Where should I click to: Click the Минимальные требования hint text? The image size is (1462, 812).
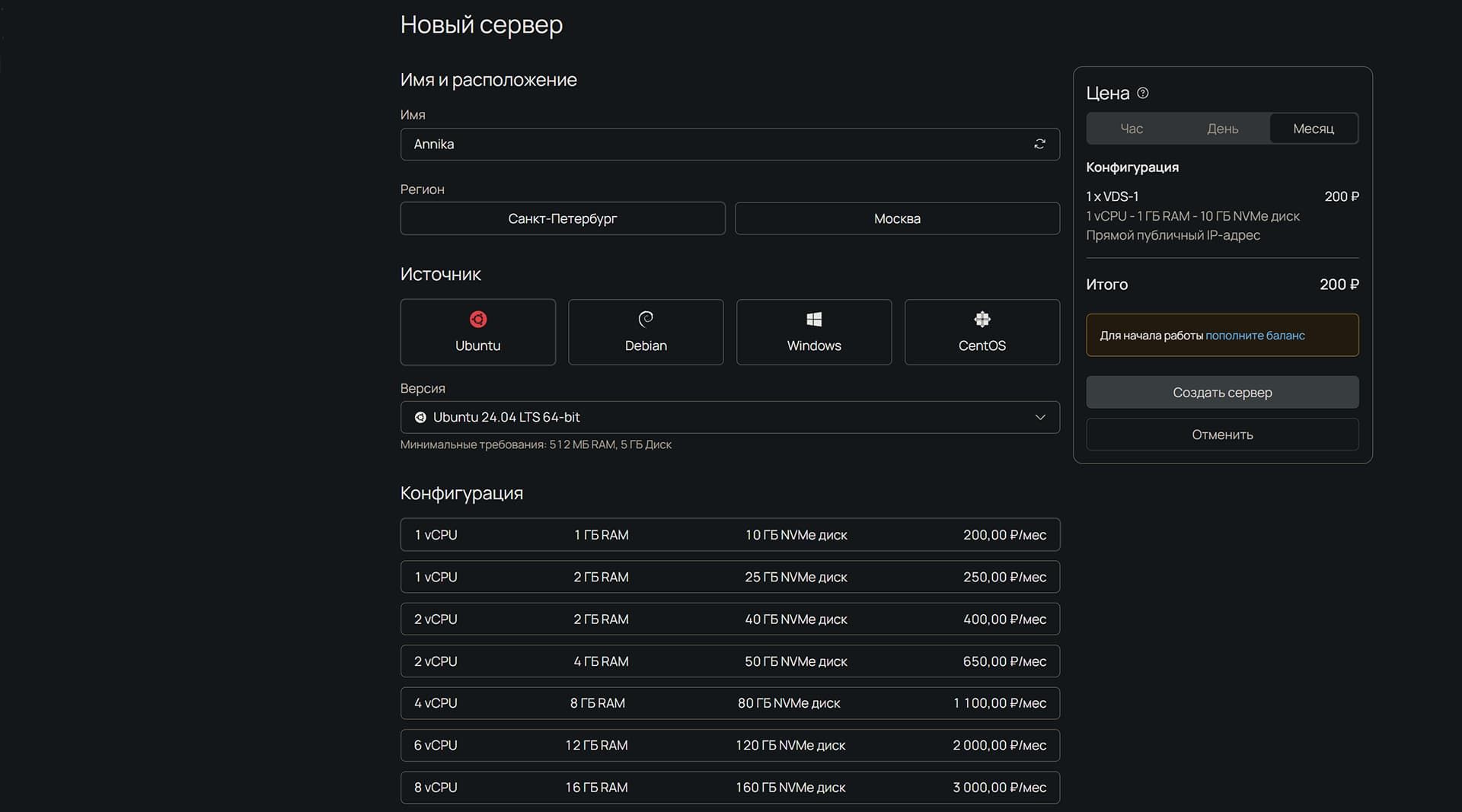click(x=536, y=444)
